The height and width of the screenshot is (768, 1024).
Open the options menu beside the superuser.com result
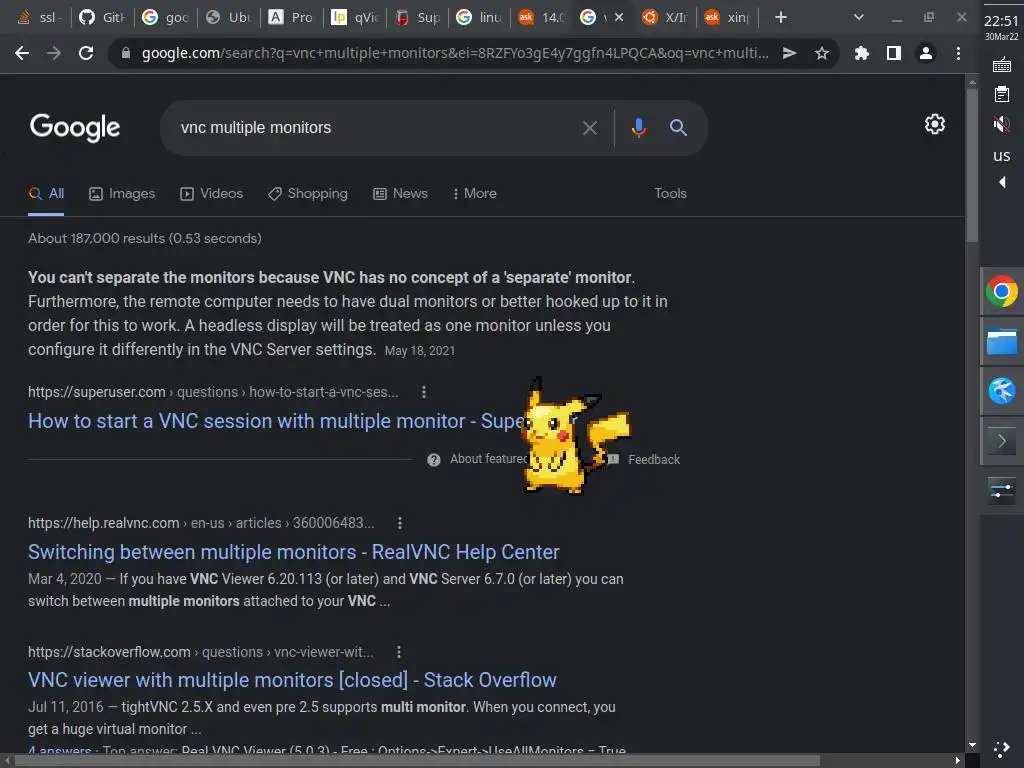pos(424,392)
